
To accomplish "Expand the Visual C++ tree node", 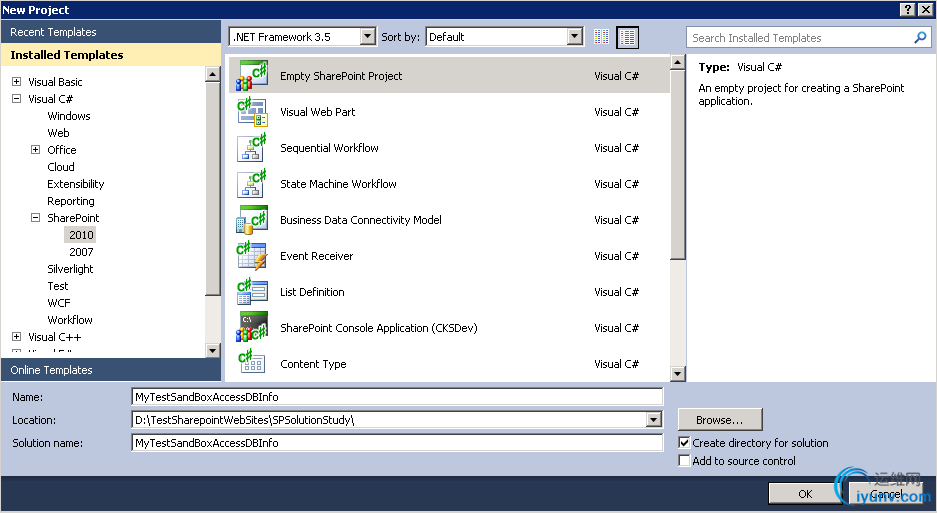I will [x=17, y=337].
